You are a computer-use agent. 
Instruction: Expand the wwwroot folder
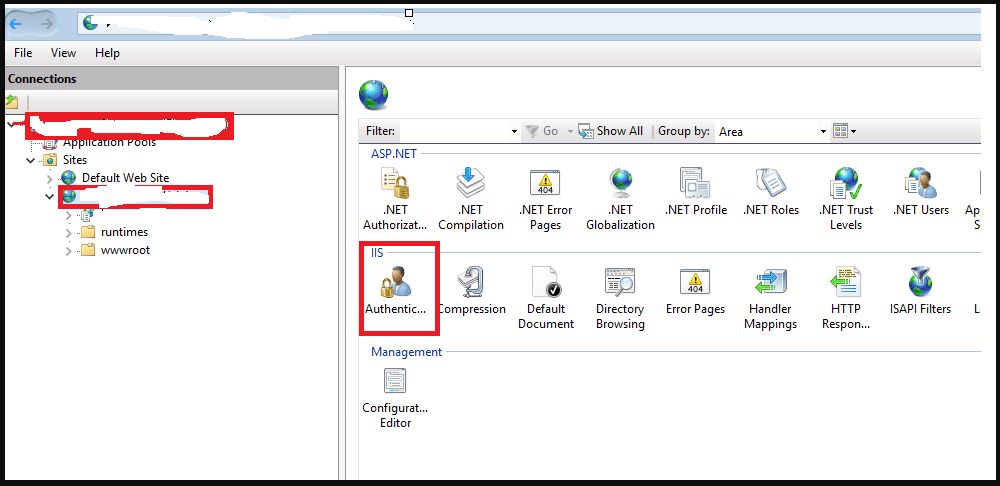pos(69,251)
